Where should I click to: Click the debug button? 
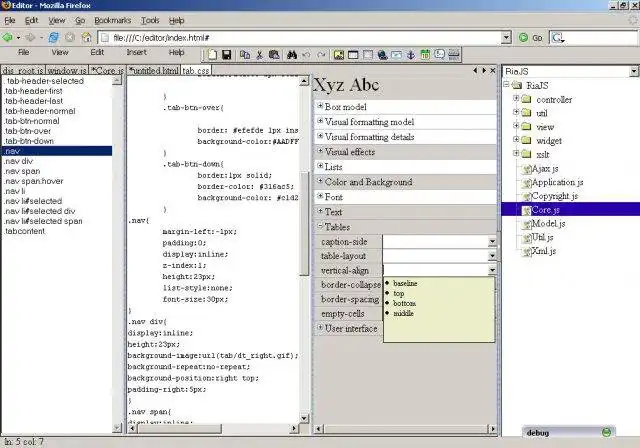569,432
